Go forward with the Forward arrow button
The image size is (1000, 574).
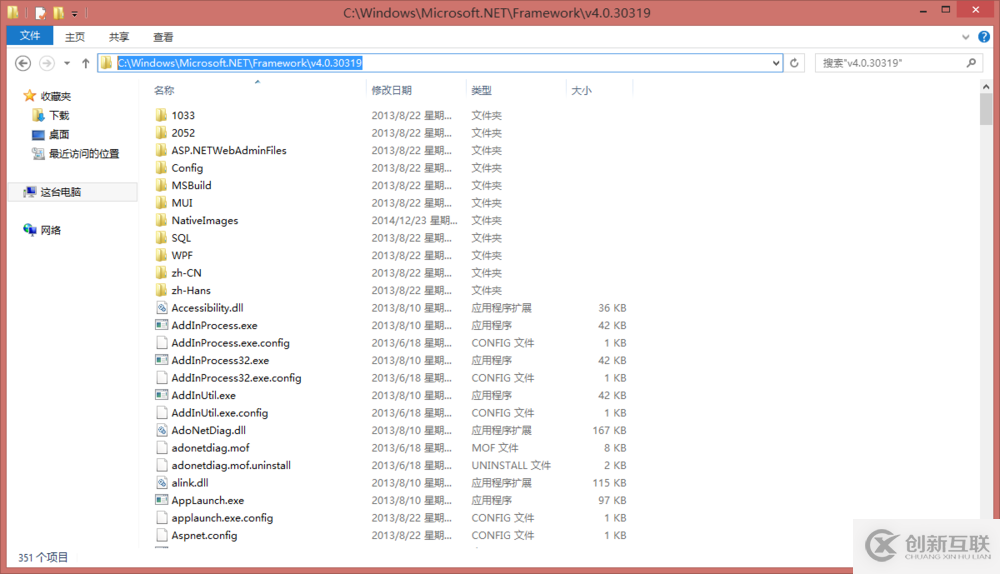47,63
